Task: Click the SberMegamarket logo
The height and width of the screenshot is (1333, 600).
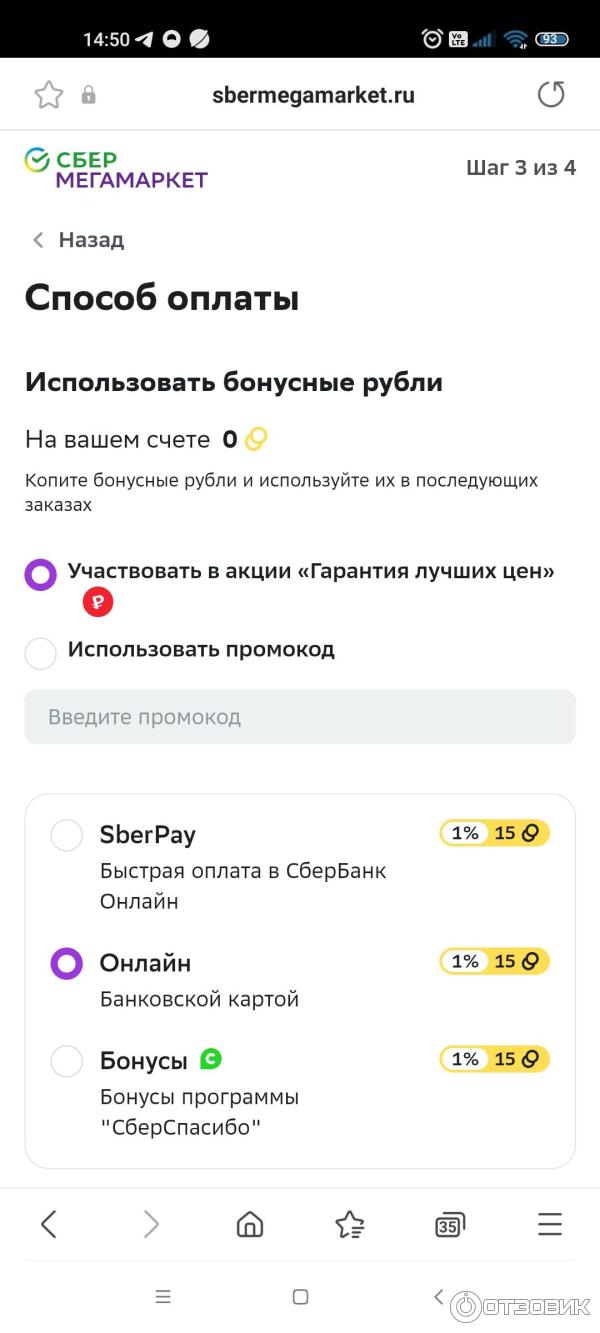Action: coord(116,169)
